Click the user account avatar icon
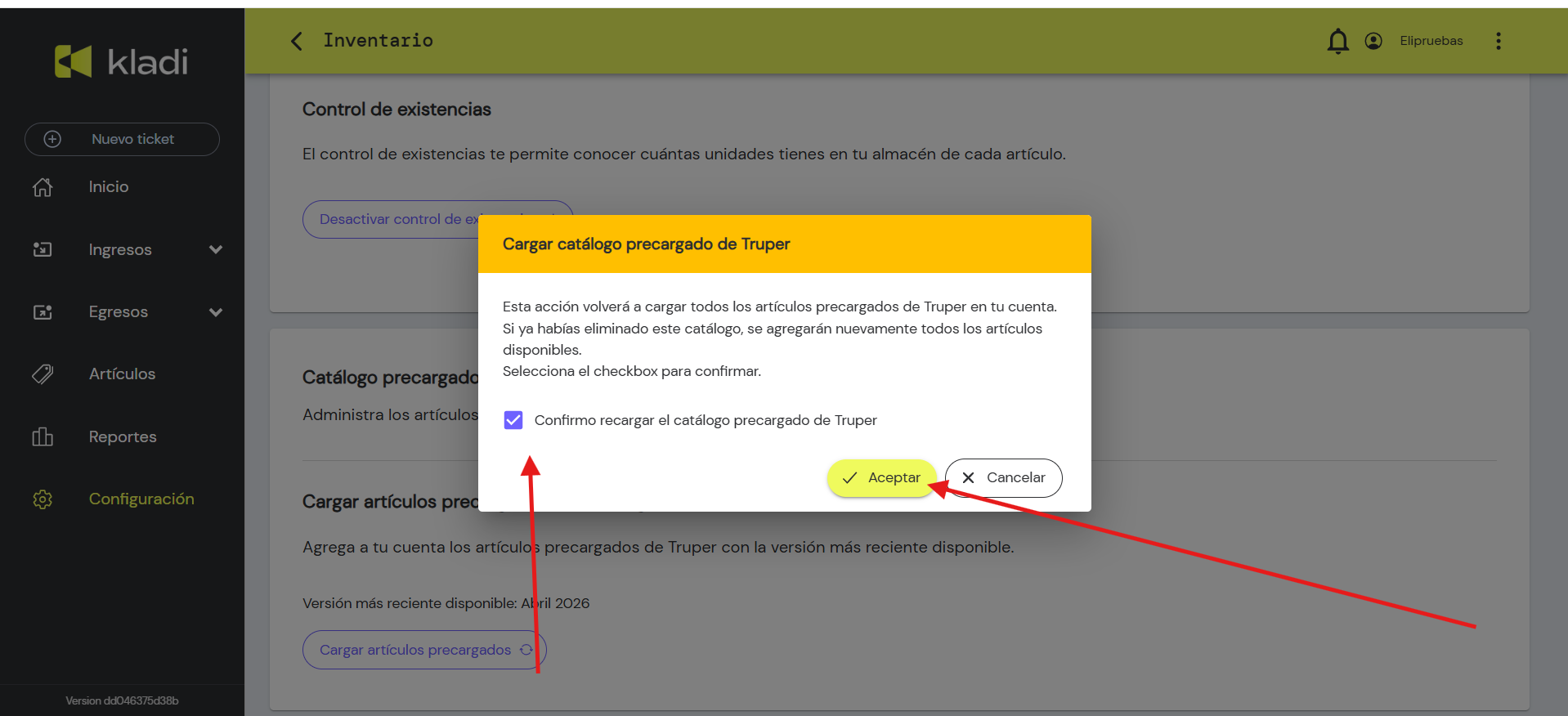Screen dimensions: 1568x716 click(1373, 41)
